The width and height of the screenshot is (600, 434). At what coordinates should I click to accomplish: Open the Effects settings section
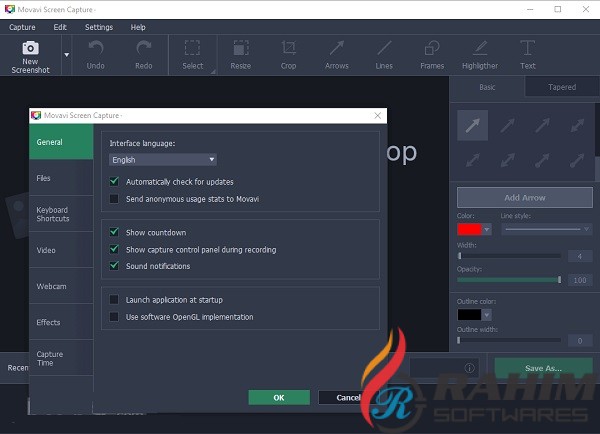point(61,322)
